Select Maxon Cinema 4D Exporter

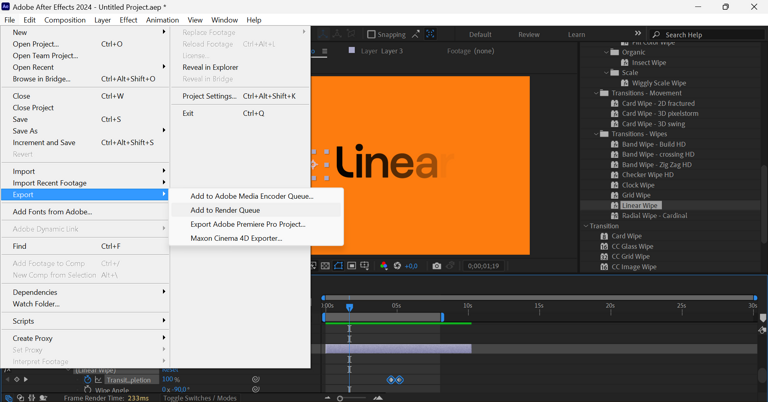pos(256,238)
